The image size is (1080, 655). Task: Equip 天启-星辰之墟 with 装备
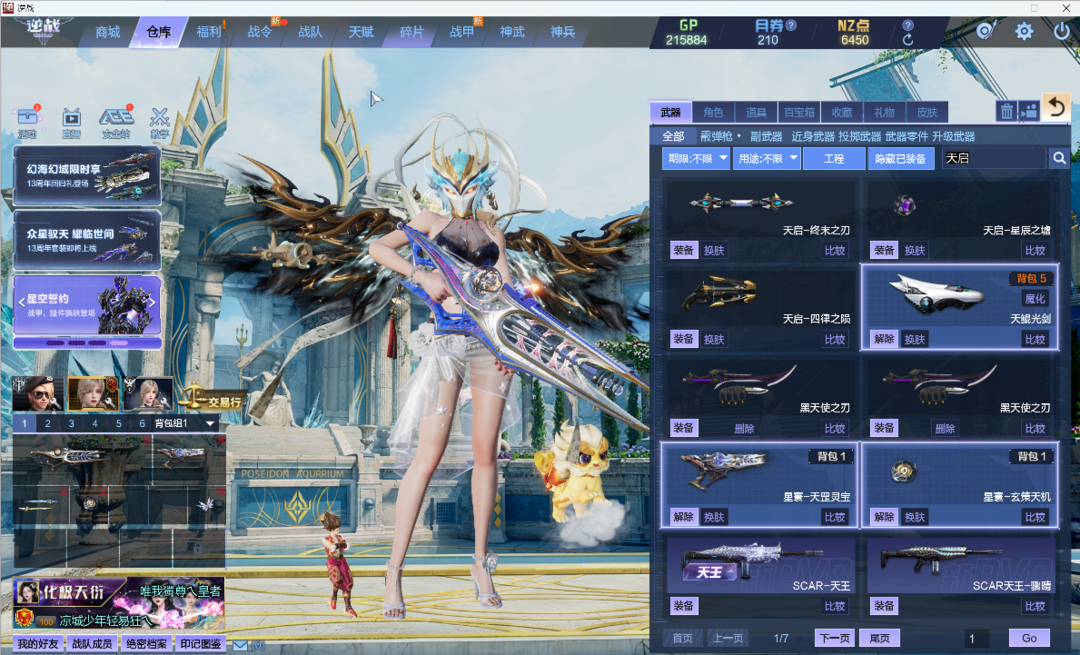[x=884, y=250]
